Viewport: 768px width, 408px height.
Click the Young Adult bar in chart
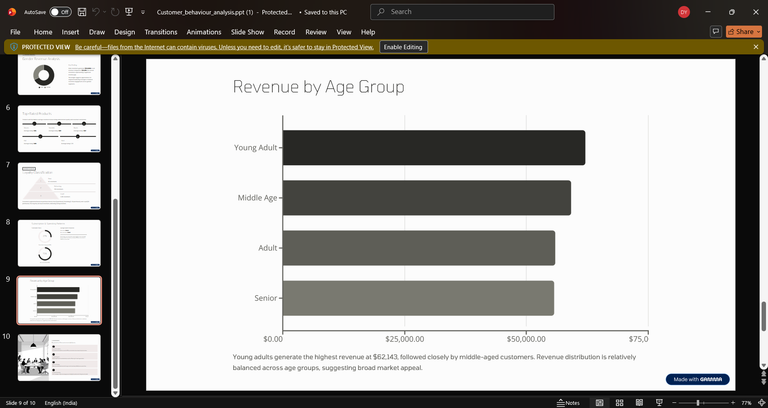pos(434,147)
